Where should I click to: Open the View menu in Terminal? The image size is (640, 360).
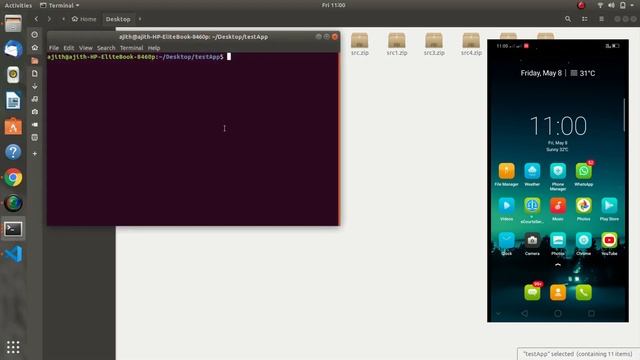coord(86,48)
